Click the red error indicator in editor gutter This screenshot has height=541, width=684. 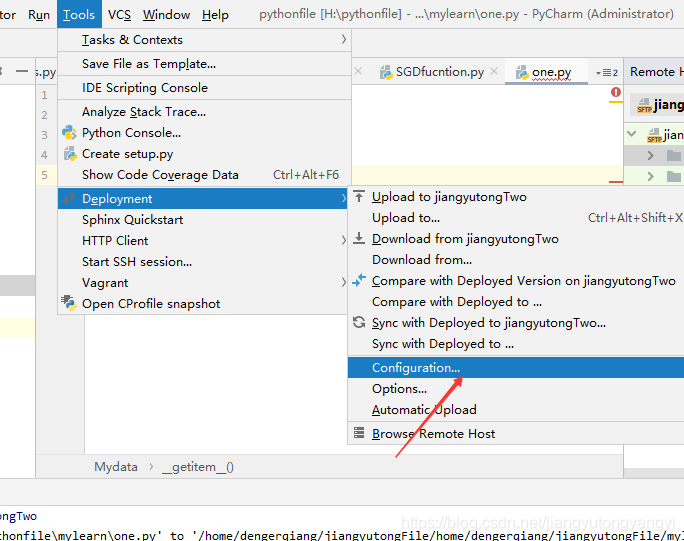[x=615, y=94]
